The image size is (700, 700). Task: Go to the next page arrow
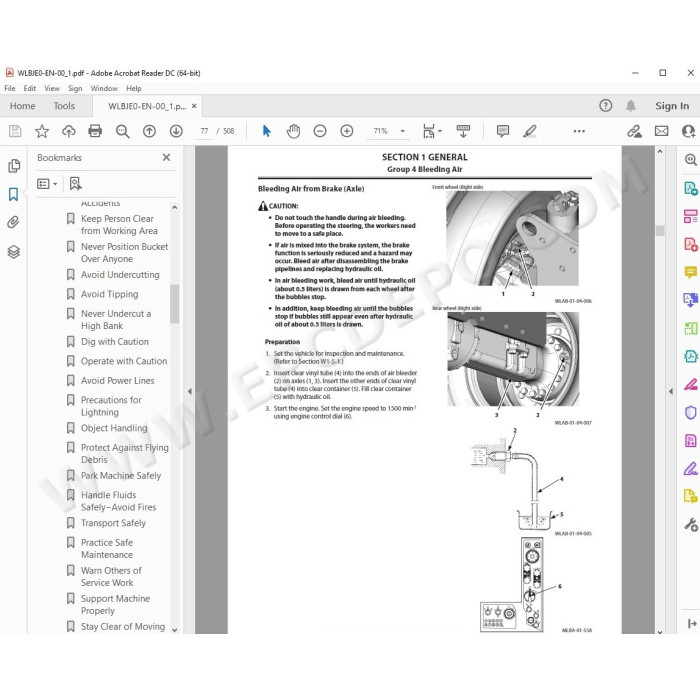(176, 131)
